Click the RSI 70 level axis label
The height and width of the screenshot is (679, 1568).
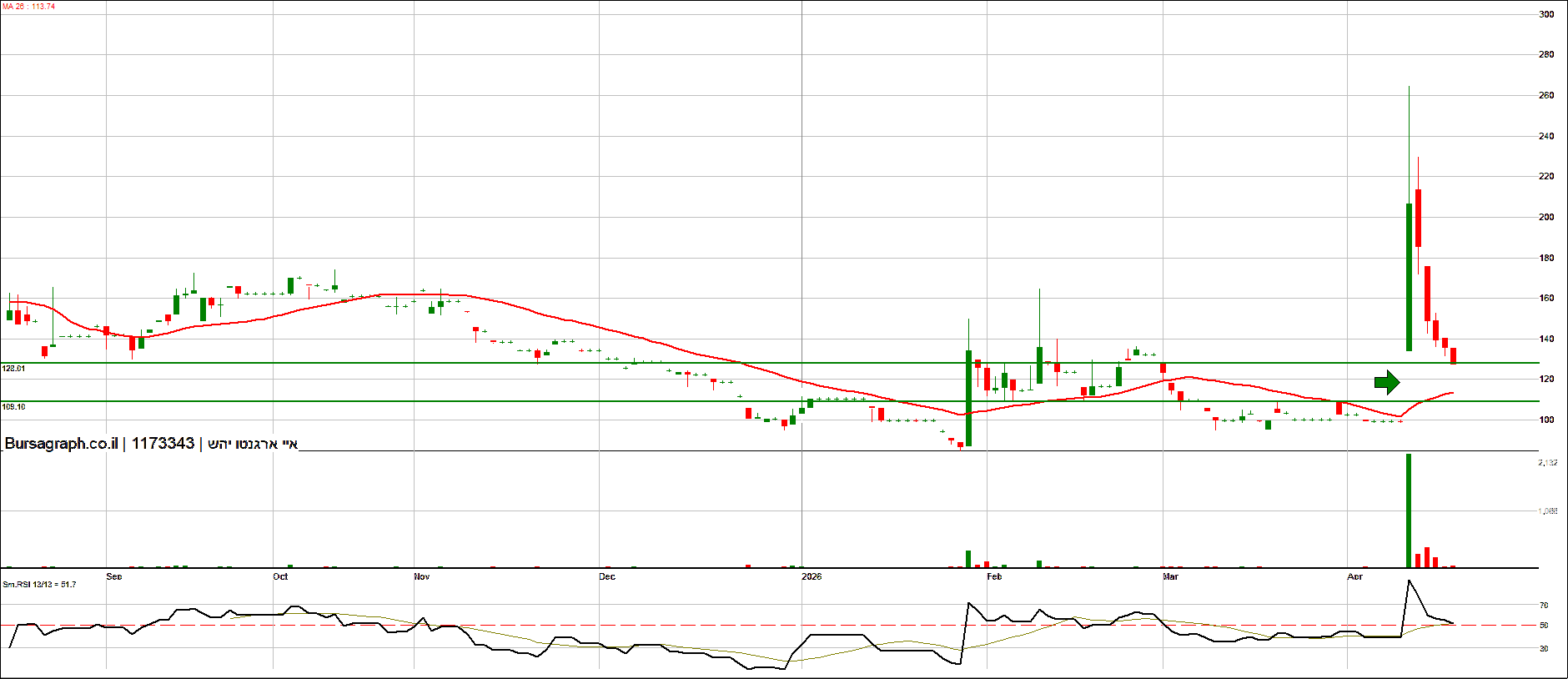click(x=1544, y=606)
